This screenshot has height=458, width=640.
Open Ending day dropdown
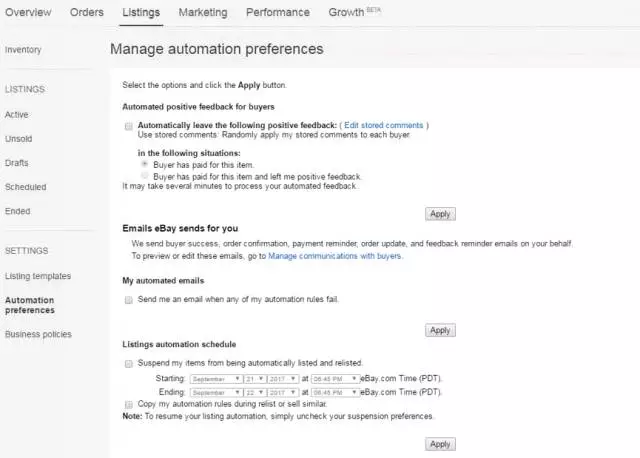pyautogui.click(x=255, y=393)
